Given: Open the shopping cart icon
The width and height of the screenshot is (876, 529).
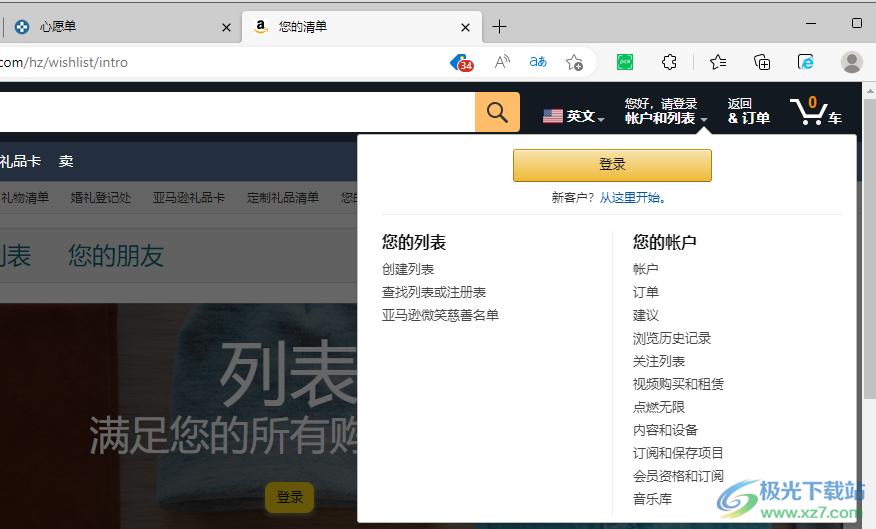Looking at the screenshot, I should click(816, 111).
